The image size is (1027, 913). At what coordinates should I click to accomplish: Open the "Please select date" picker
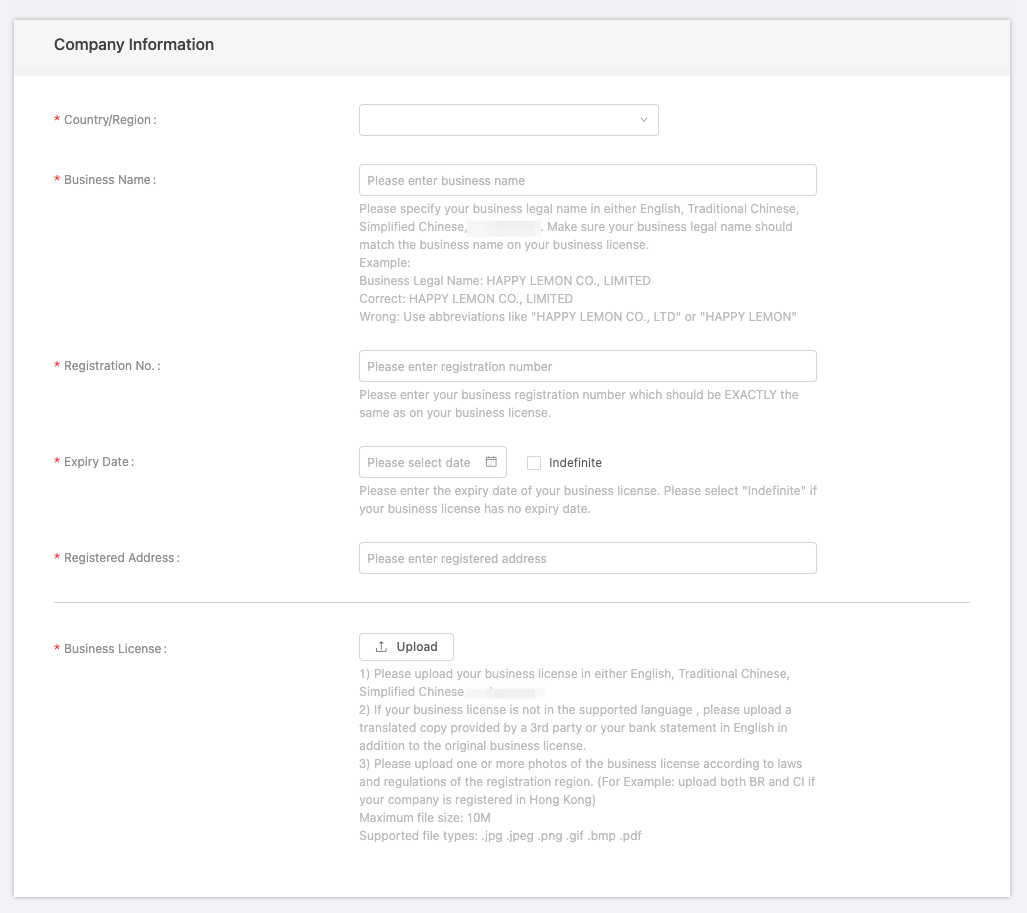pos(420,462)
